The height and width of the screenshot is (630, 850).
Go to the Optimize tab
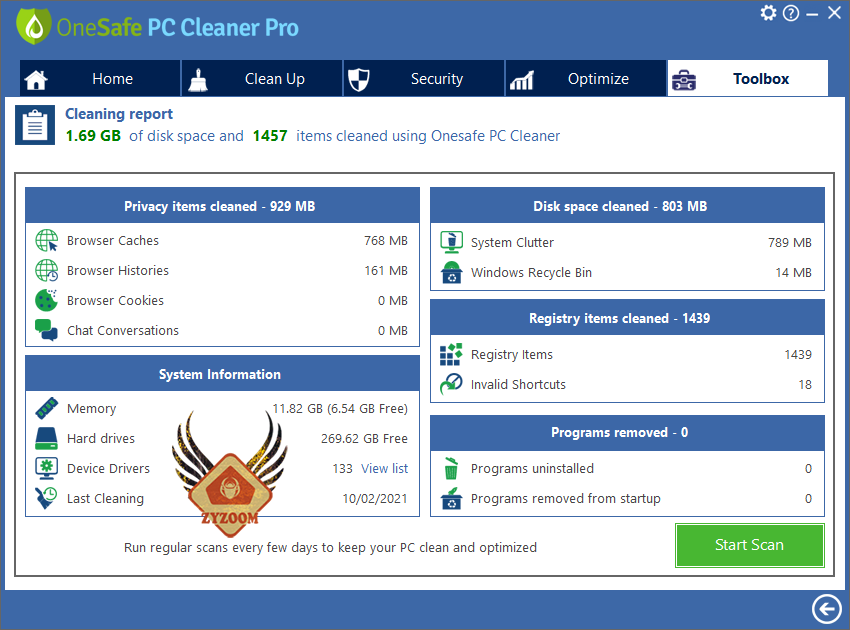coord(585,79)
